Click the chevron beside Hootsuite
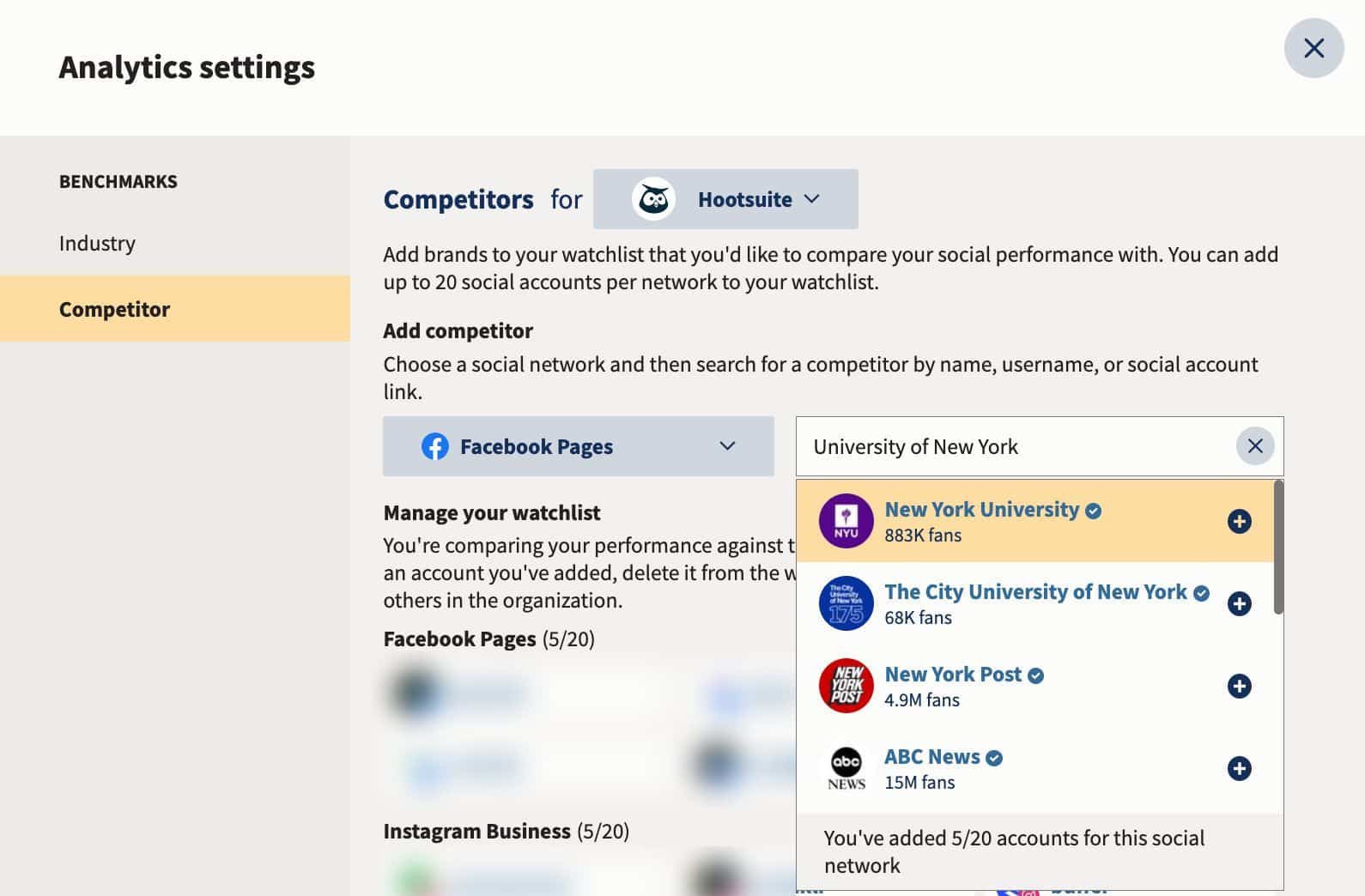This screenshot has height=896, width=1365. pos(812,199)
